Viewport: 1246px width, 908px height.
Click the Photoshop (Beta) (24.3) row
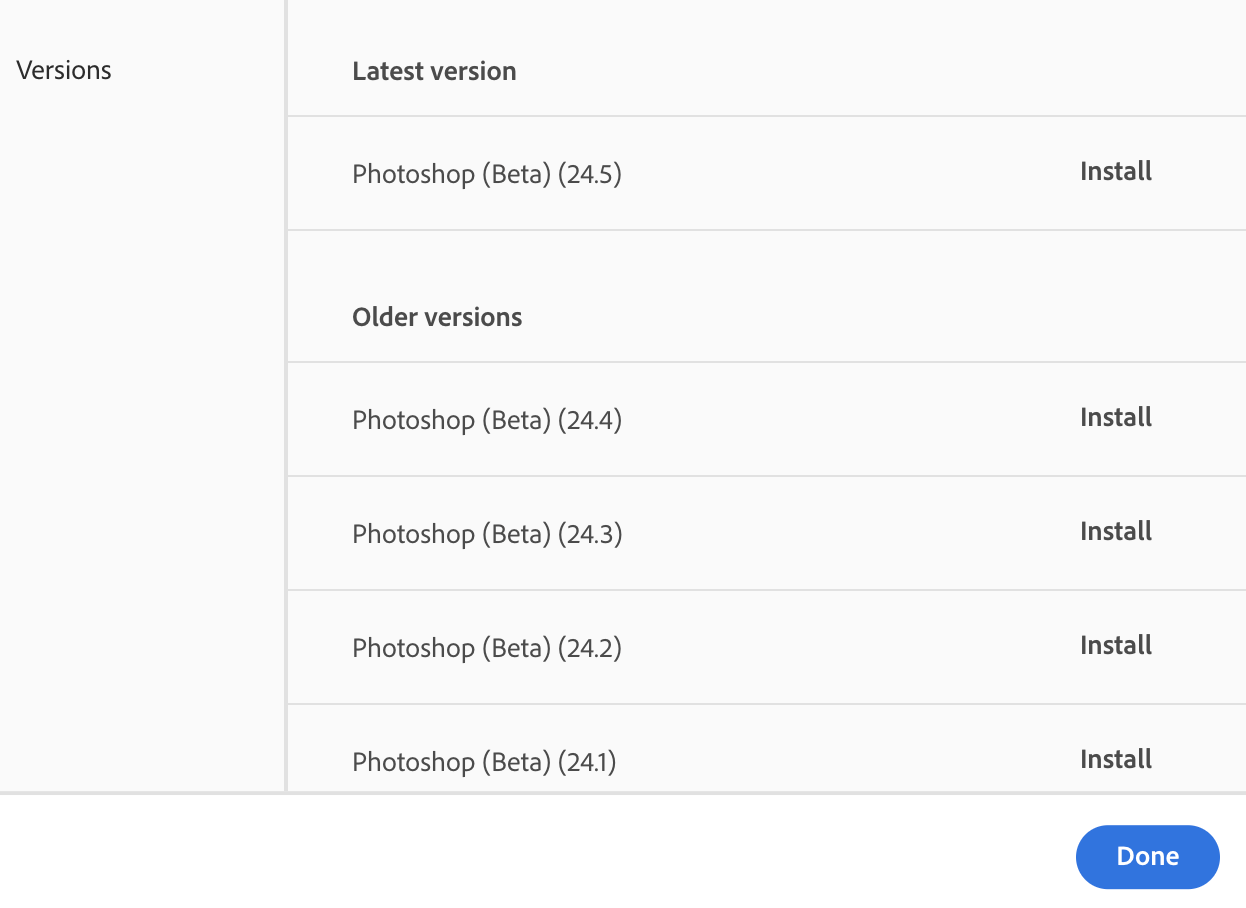pos(486,534)
